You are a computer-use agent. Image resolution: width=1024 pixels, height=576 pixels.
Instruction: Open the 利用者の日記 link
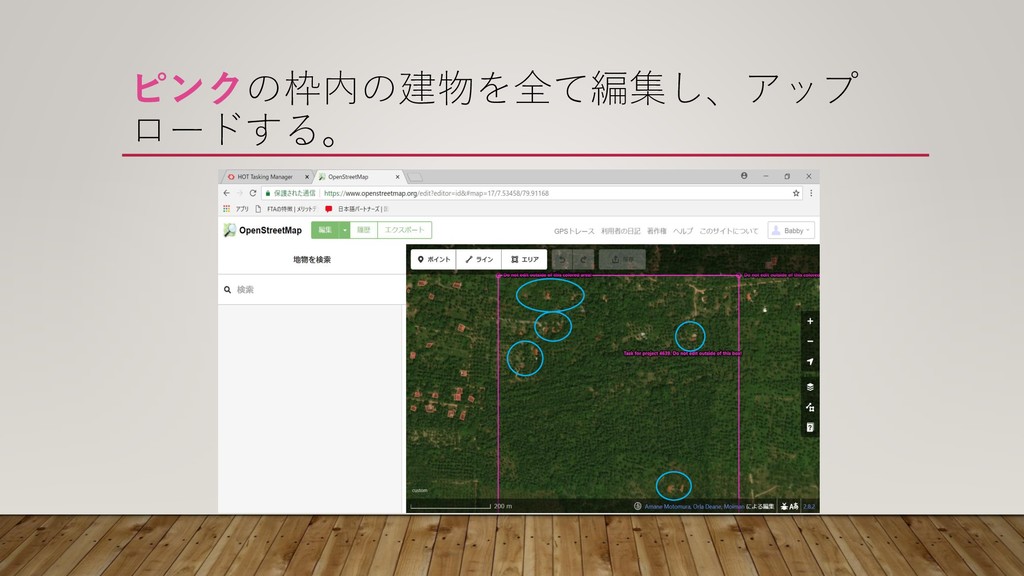[x=620, y=231]
